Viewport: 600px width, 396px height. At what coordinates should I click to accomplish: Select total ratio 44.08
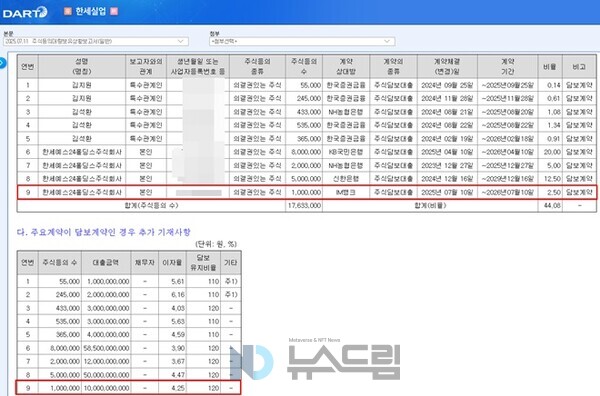[x=552, y=205]
